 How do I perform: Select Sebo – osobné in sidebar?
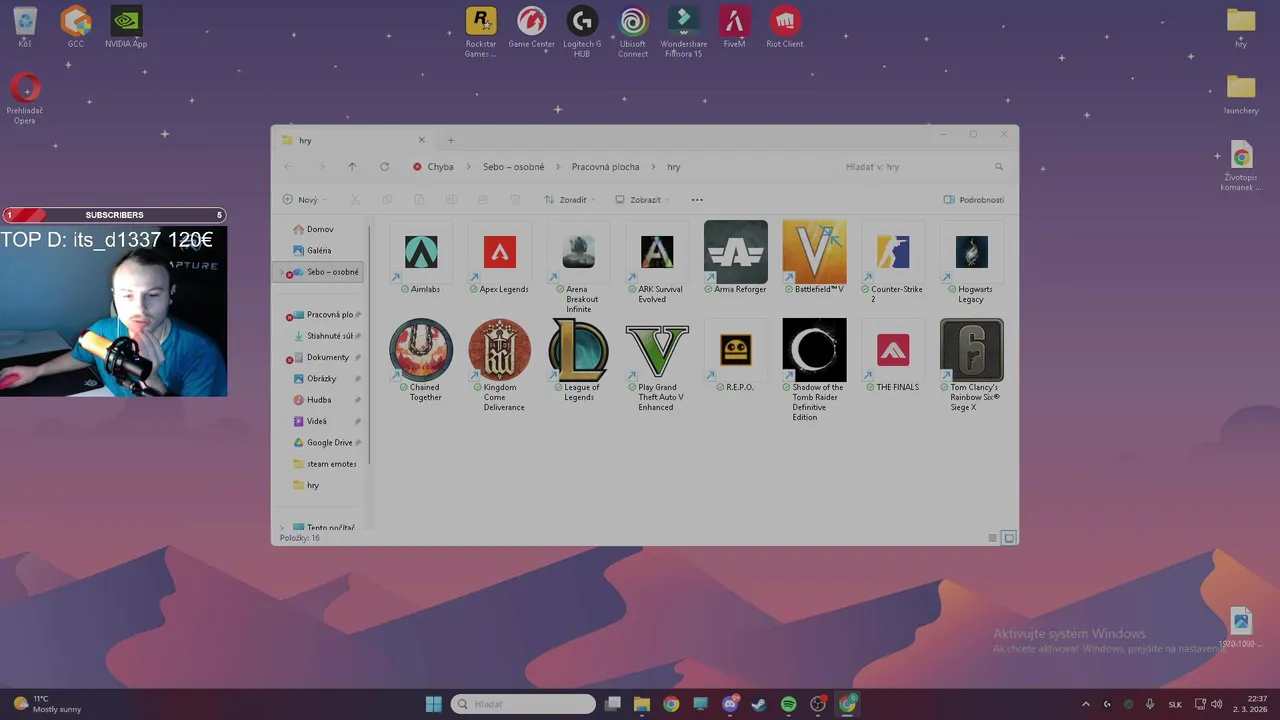[x=320, y=272]
